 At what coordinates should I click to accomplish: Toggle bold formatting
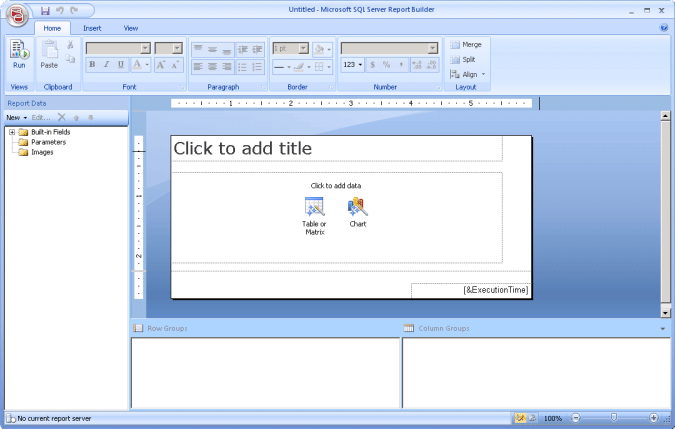(92, 65)
